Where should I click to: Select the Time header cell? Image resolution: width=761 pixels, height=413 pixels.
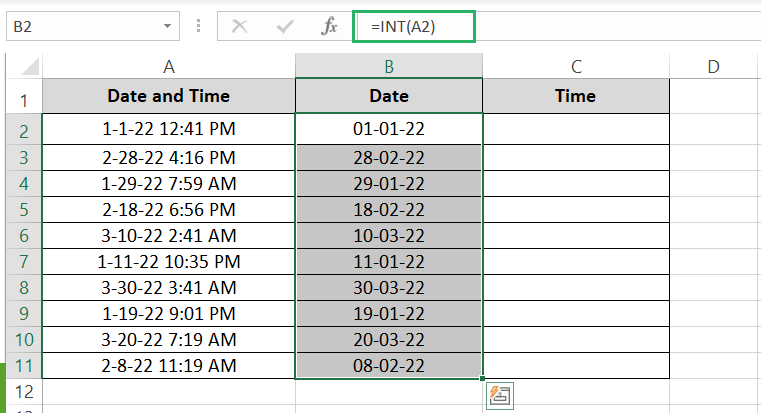click(576, 96)
